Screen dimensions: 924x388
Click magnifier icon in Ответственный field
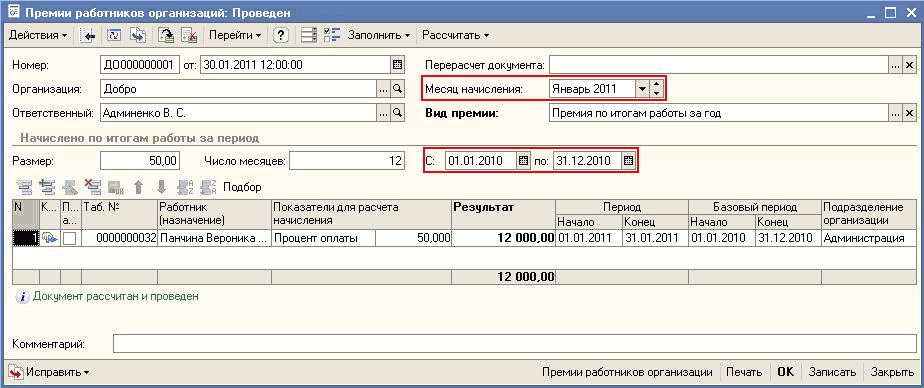397,113
